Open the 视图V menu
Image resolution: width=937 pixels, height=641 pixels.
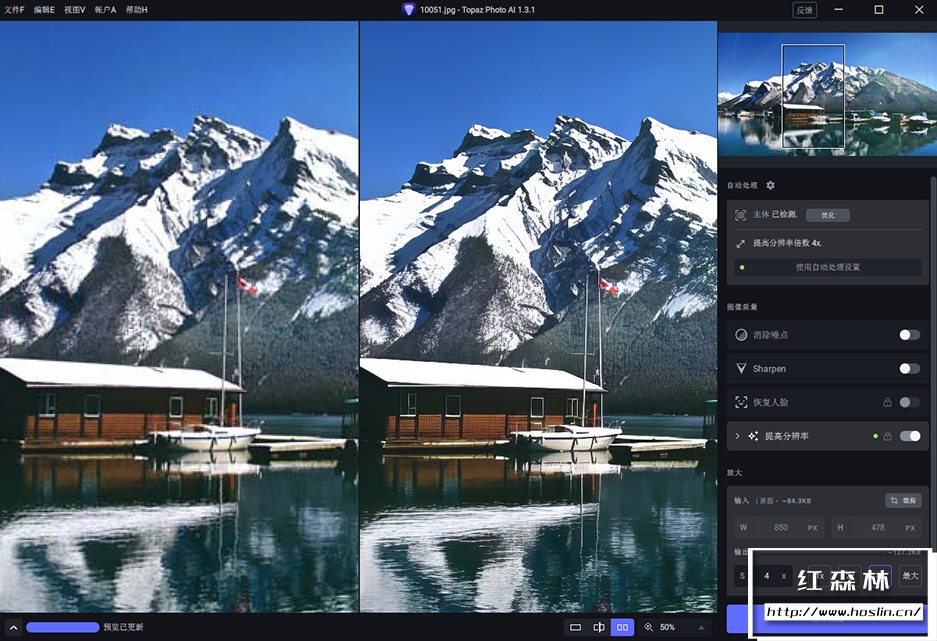tap(75, 10)
